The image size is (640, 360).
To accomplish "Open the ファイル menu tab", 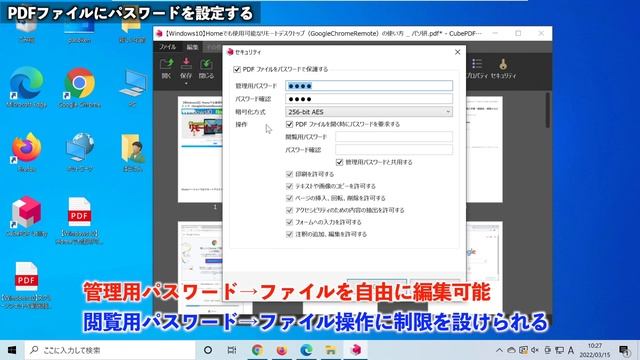I will pos(167,47).
